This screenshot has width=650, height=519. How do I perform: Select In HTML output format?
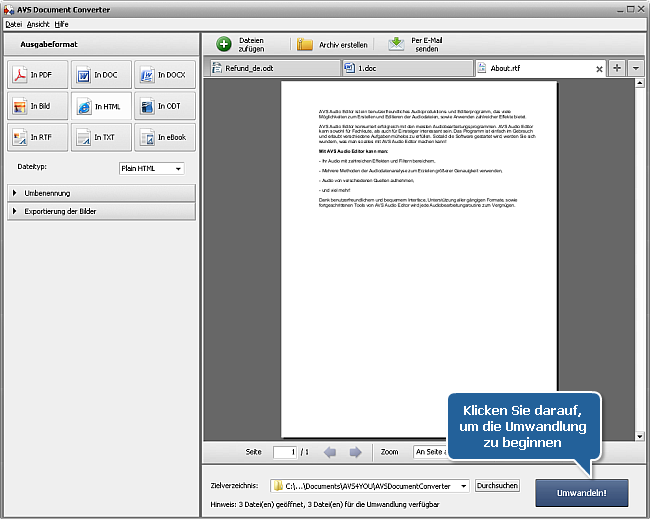pyautogui.click(x=101, y=106)
